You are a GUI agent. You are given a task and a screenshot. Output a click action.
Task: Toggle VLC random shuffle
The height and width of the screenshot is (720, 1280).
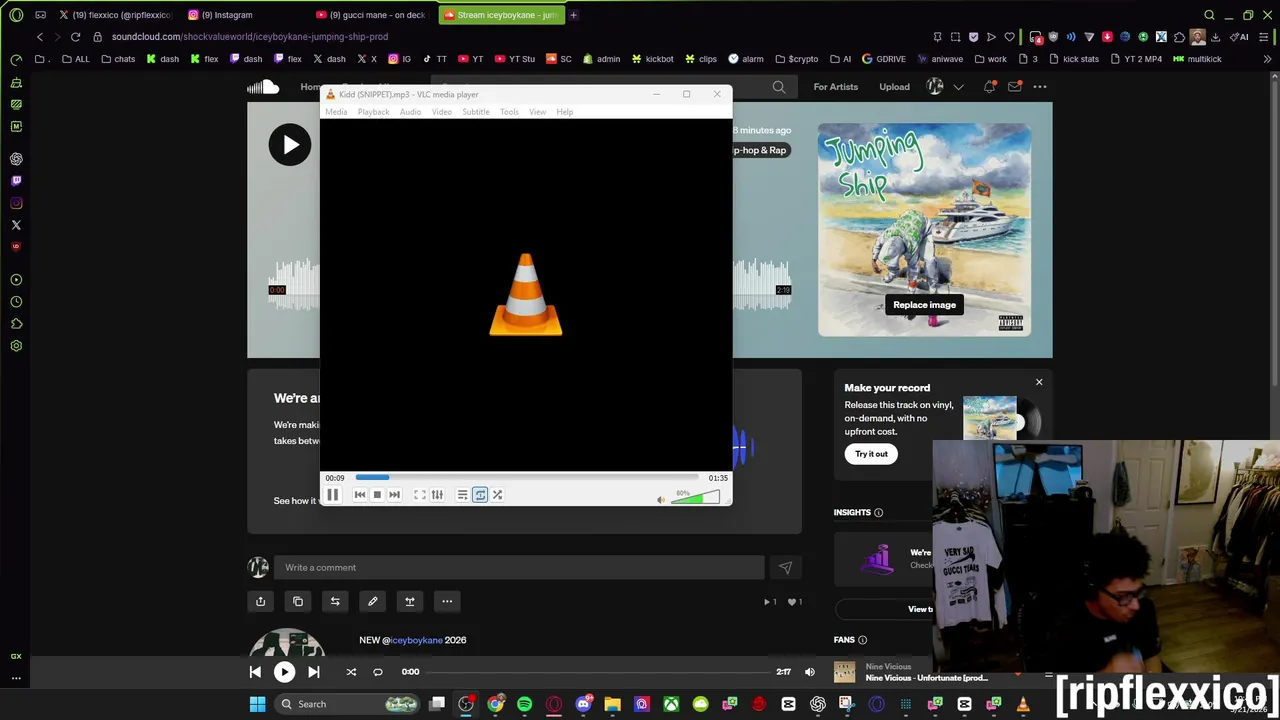497,495
